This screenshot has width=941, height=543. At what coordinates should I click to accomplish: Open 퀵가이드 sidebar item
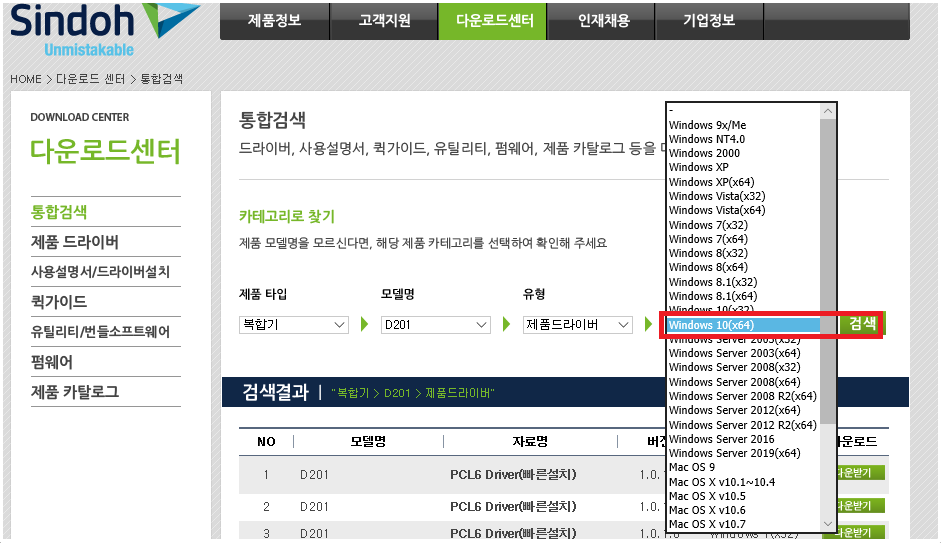pos(59,302)
